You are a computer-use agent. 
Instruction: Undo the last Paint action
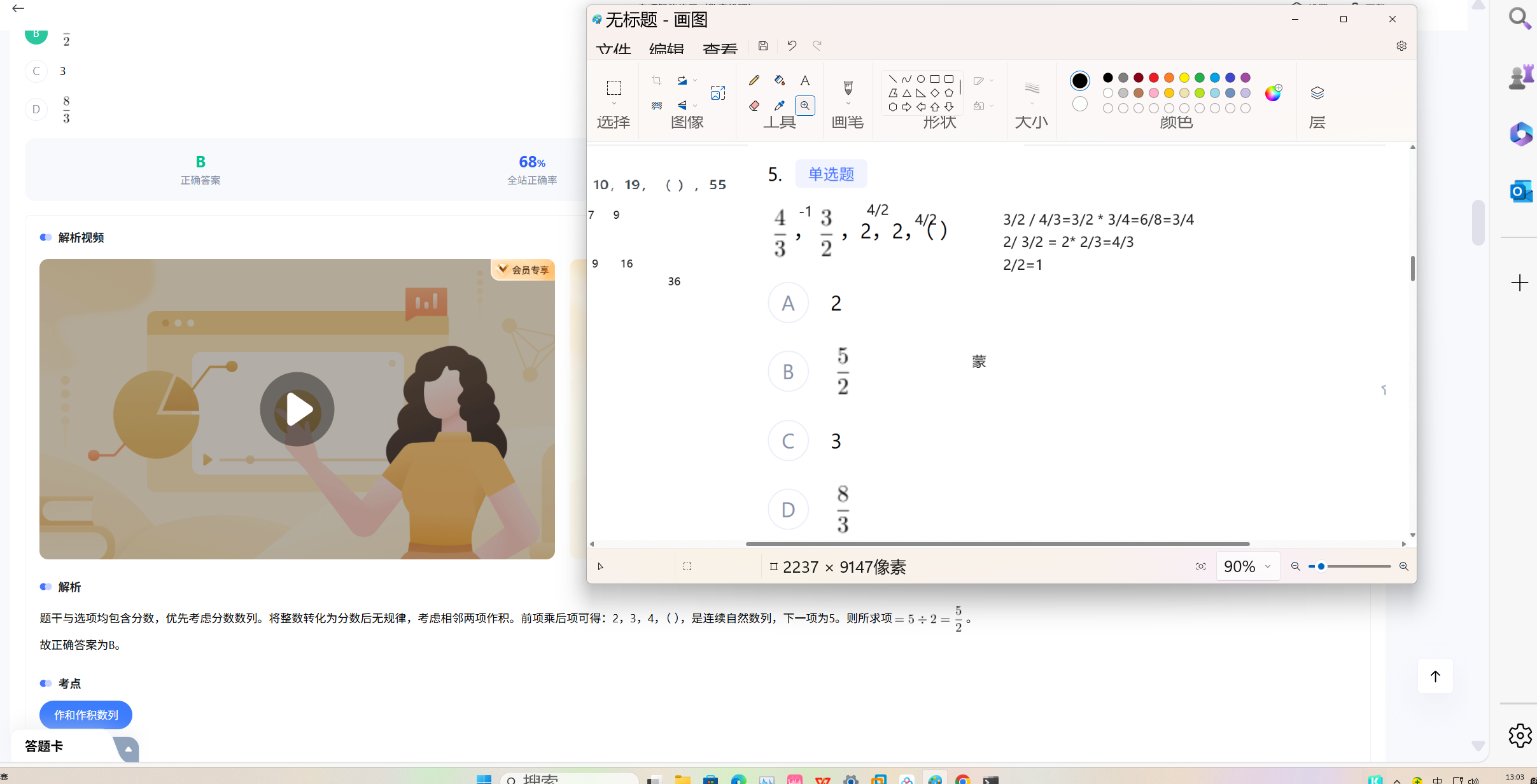point(792,46)
